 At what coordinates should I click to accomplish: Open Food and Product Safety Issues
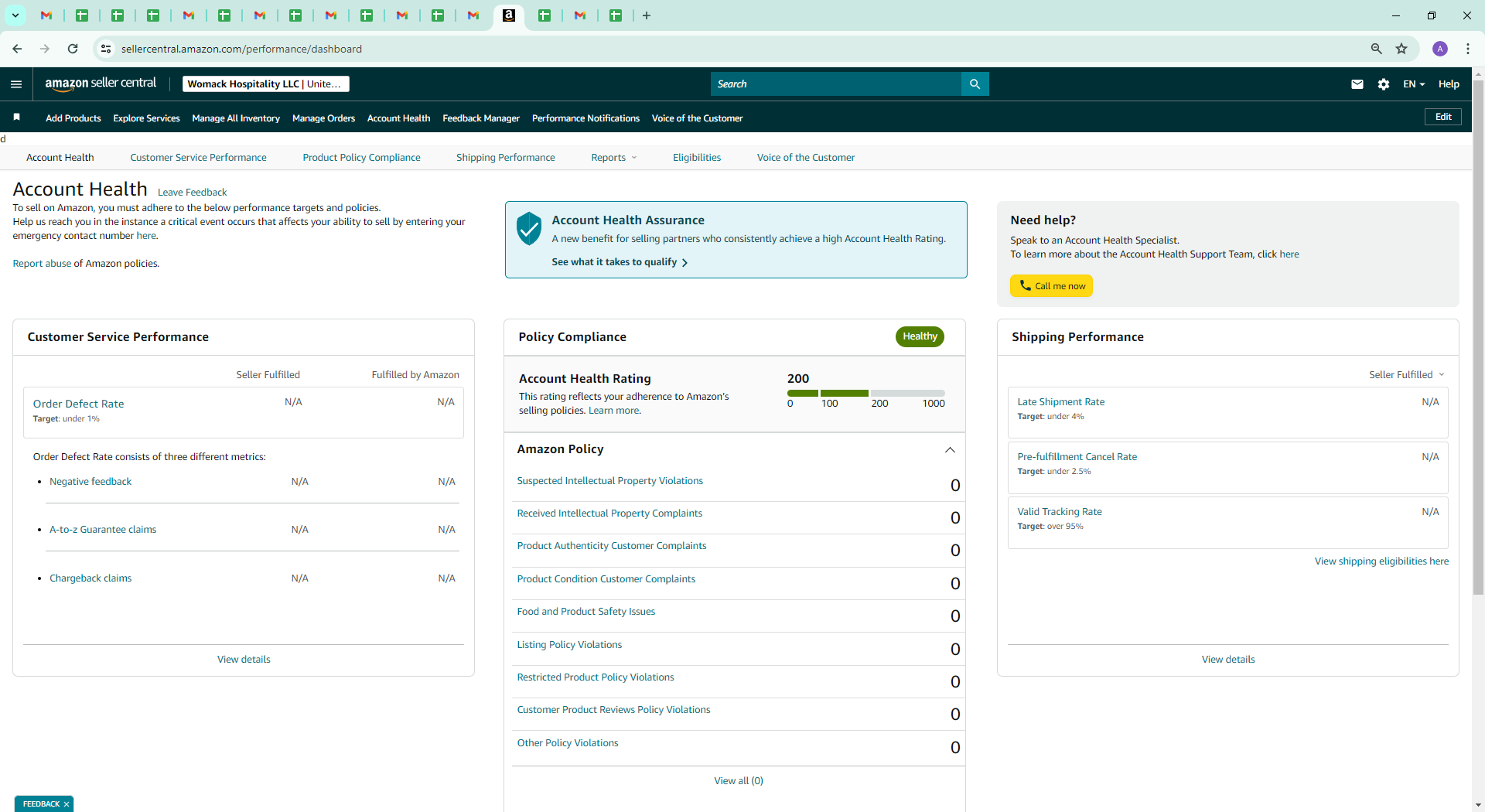(x=585, y=612)
